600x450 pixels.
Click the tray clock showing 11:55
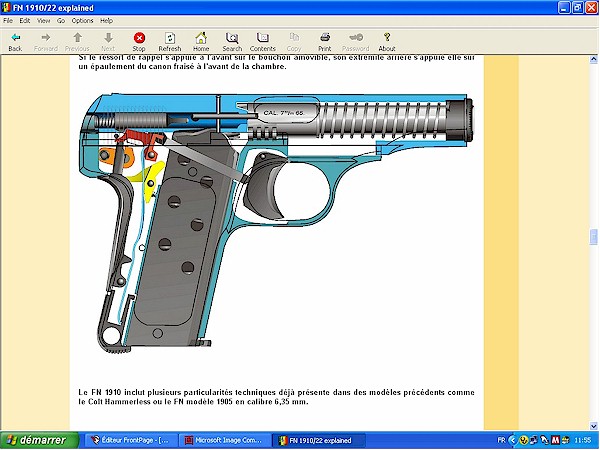tap(582, 440)
